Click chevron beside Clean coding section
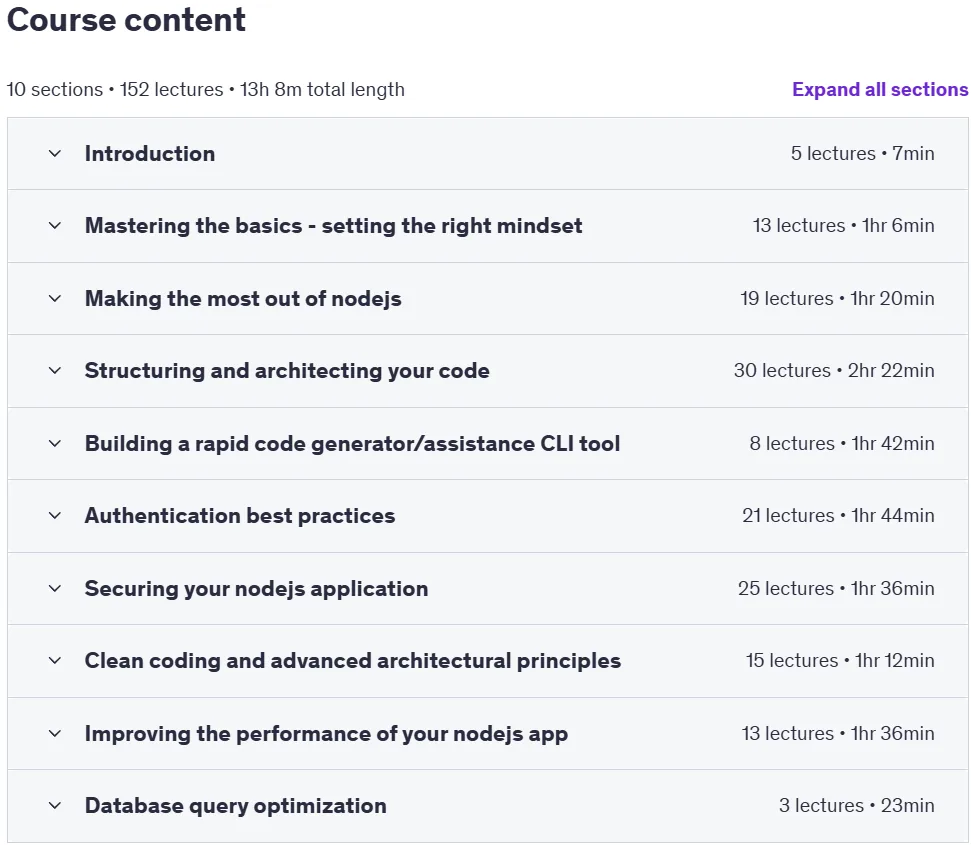 [x=54, y=661]
